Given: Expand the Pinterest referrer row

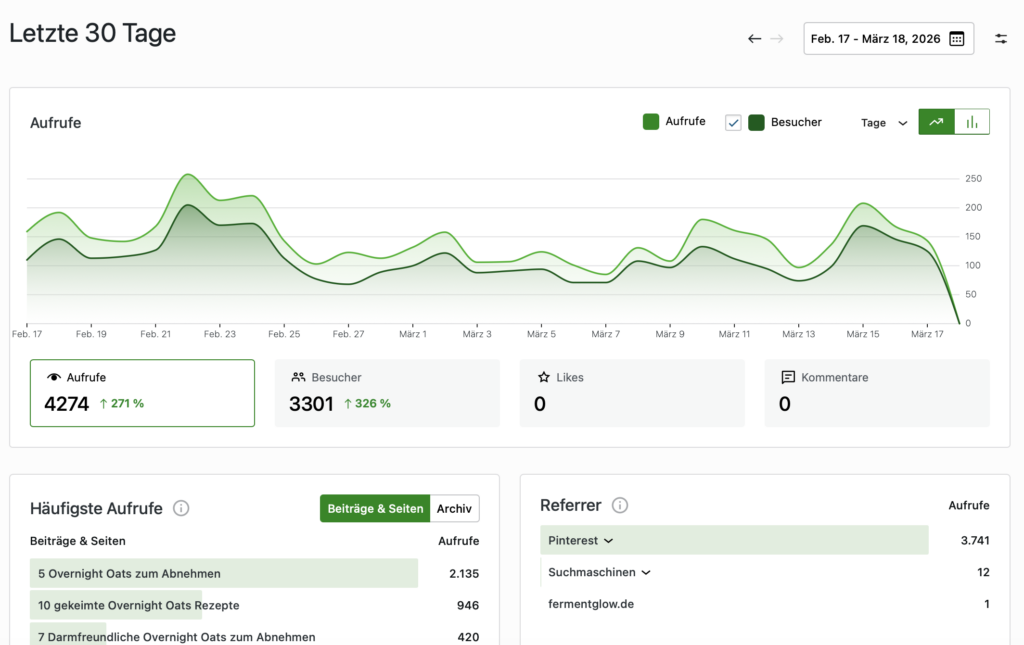Looking at the screenshot, I should (x=580, y=540).
